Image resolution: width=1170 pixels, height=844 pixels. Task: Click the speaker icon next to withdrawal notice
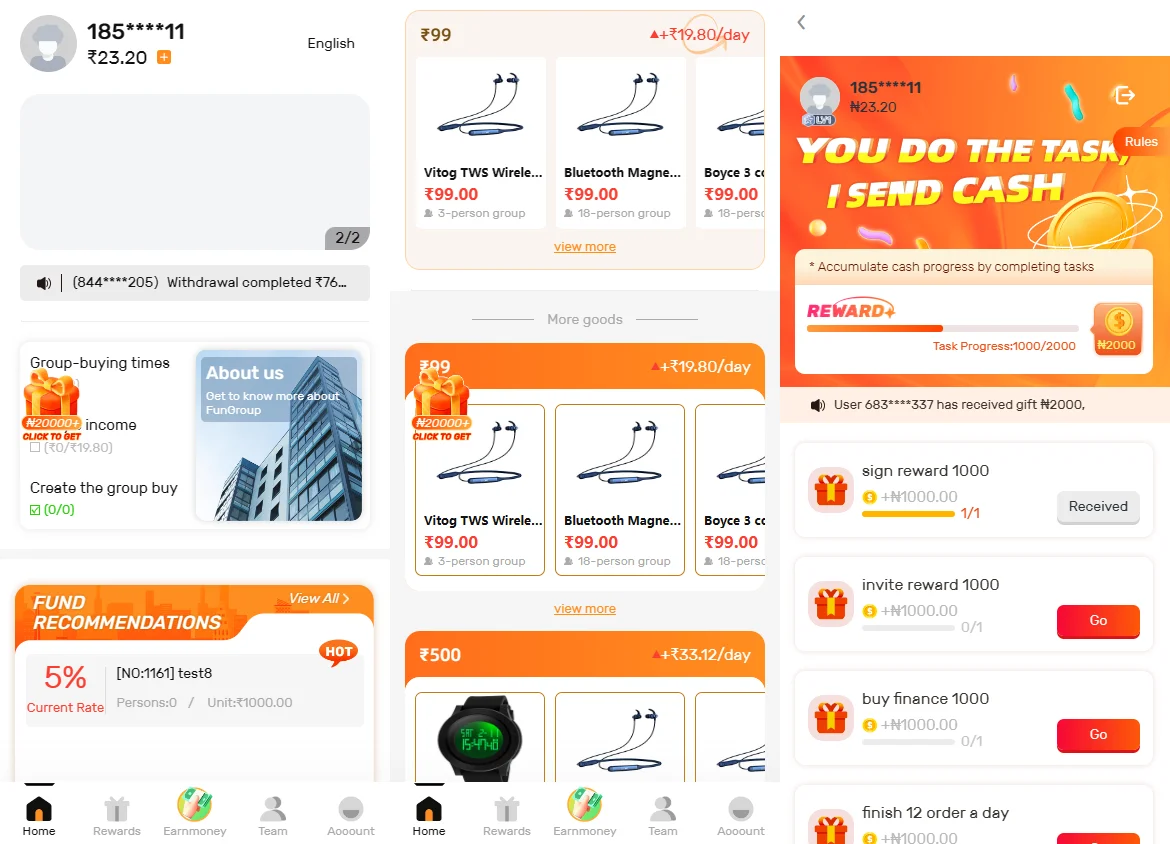coord(44,283)
